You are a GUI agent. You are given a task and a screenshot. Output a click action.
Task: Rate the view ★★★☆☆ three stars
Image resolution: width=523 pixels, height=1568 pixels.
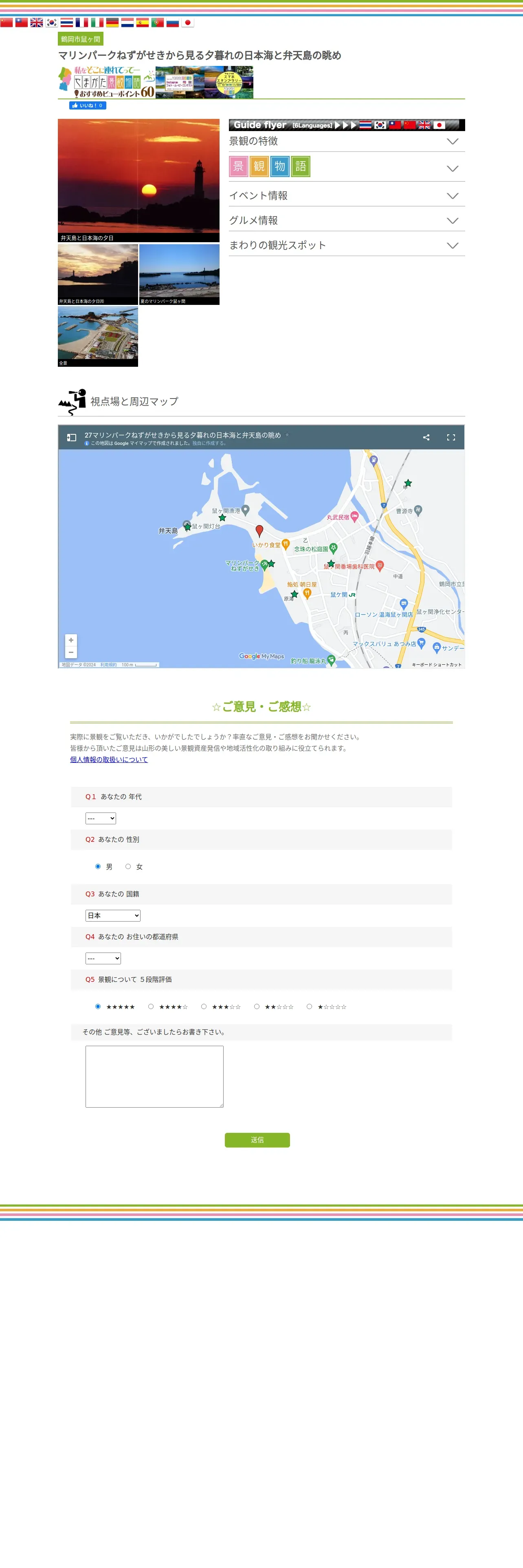pyautogui.click(x=204, y=1007)
